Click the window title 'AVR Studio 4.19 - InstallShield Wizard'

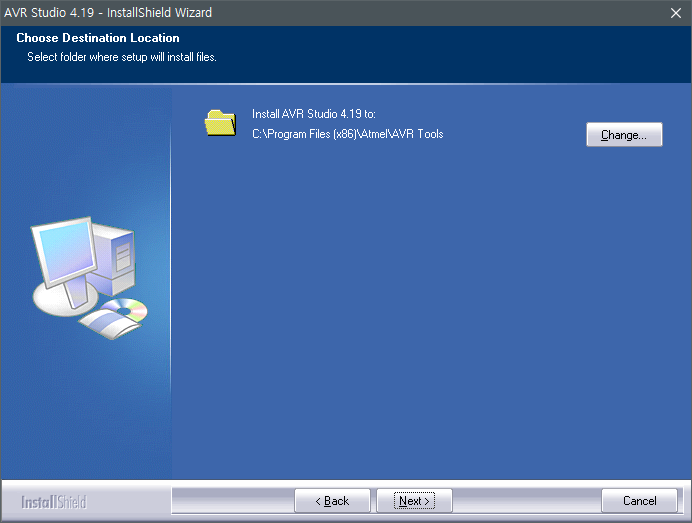(x=108, y=12)
